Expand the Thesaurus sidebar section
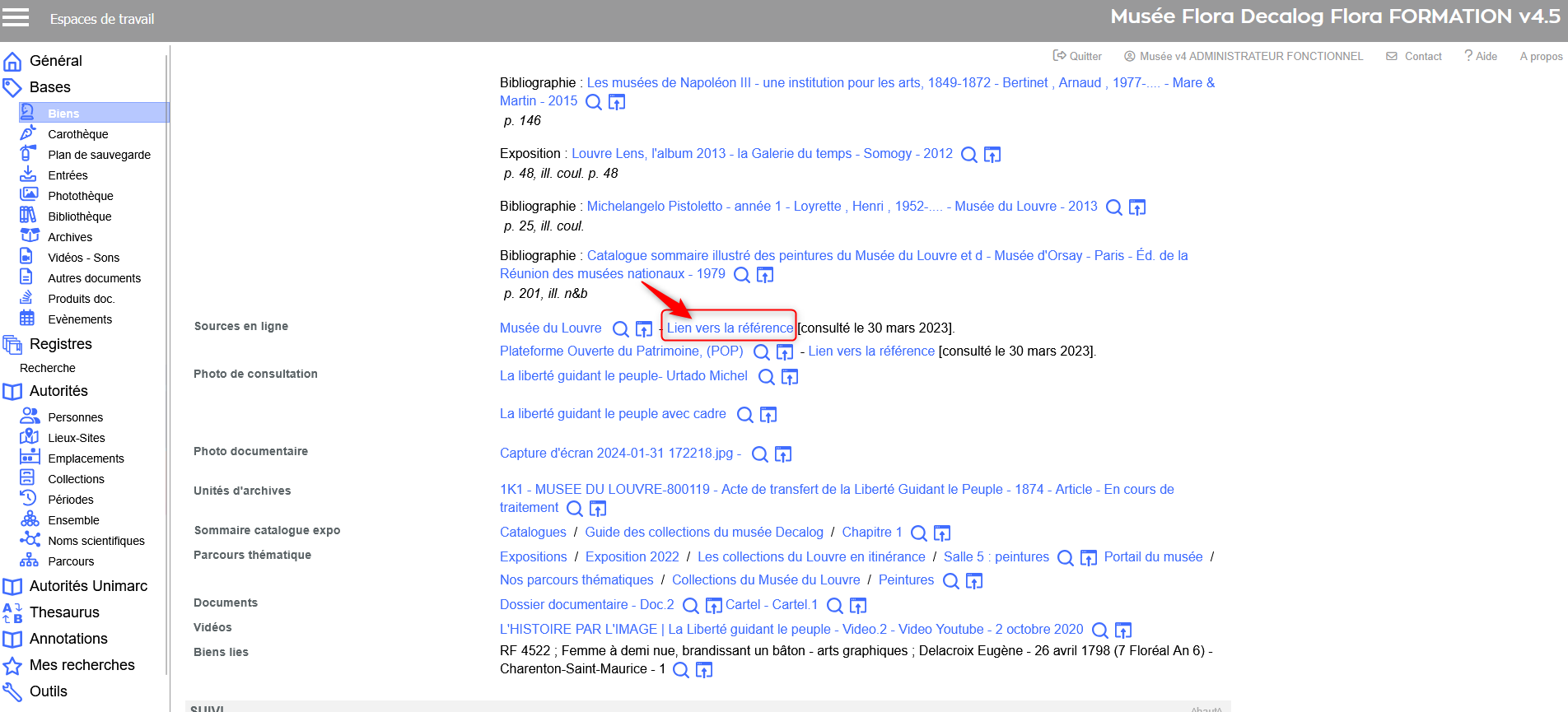This screenshot has width=1568, height=712. tap(63, 612)
